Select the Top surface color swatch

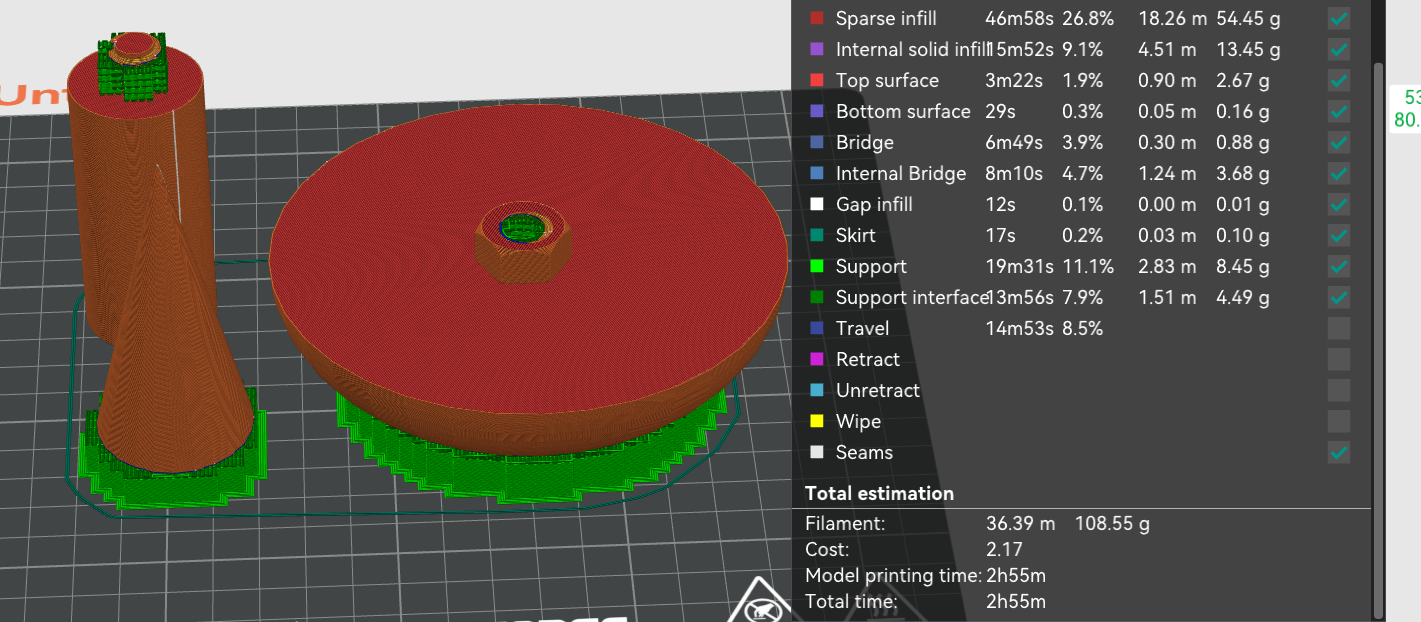(817, 80)
